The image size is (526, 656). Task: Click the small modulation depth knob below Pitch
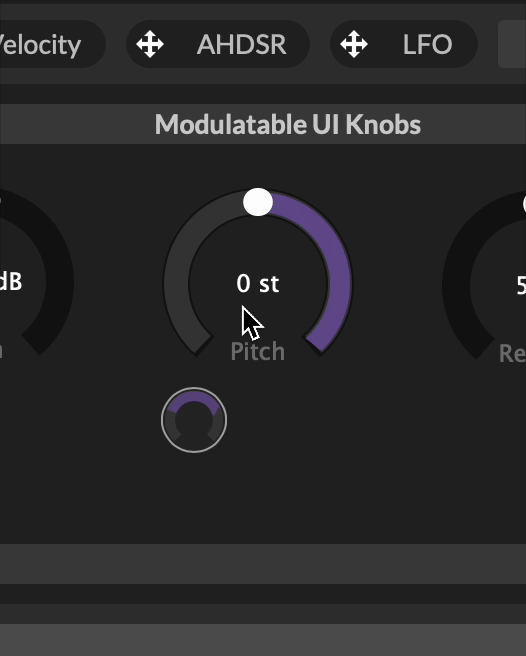click(x=194, y=420)
